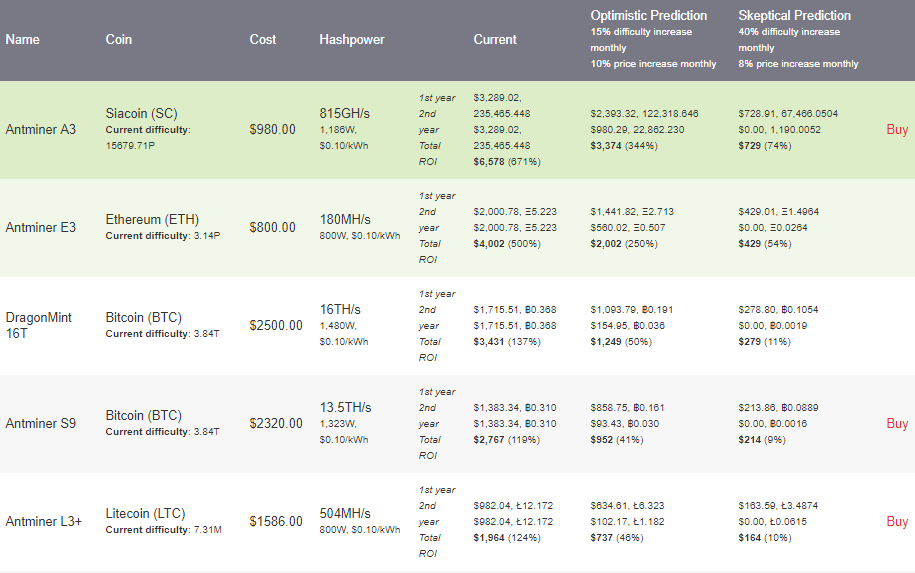
Task: Click the $164 (10%) skeptical total
Action: click(x=767, y=538)
